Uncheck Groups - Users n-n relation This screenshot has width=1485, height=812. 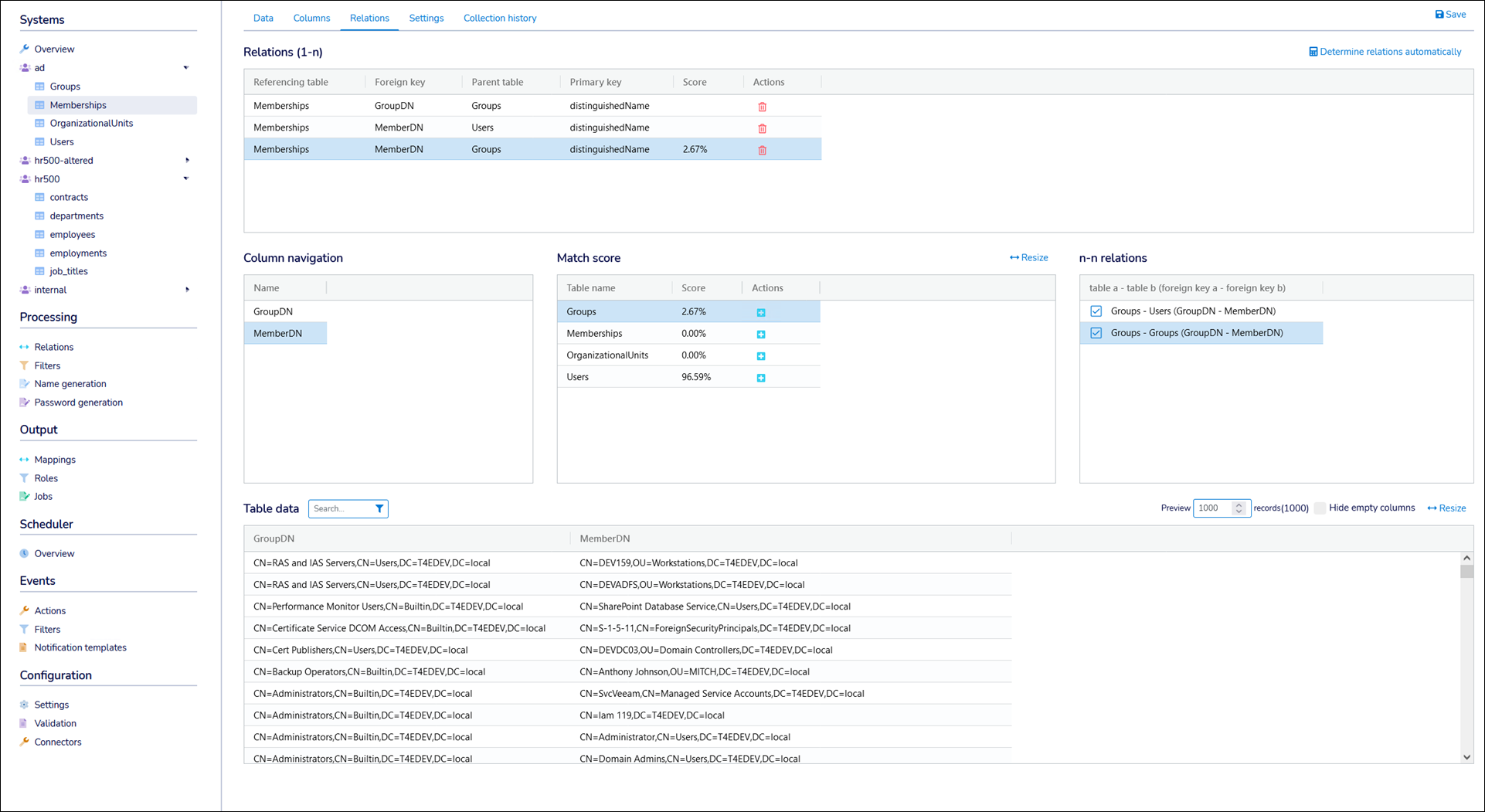tap(1096, 311)
